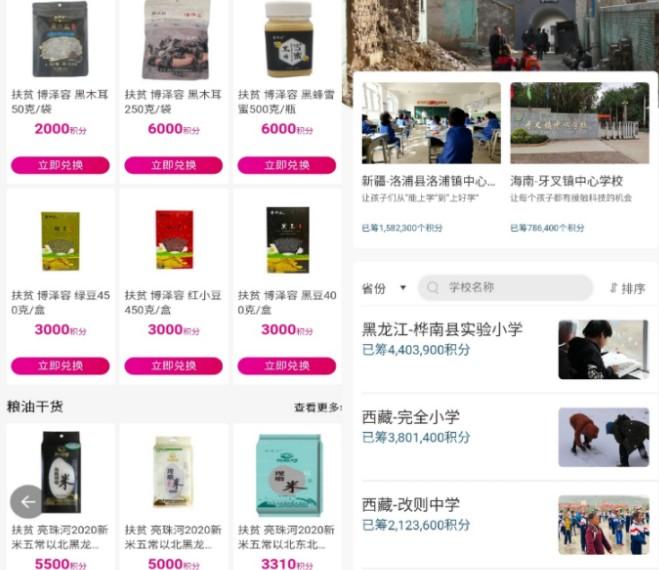Open the 海南-牙叉镇中心学校 card image
The width and height of the screenshot is (659, 570).
(x=580, y=123)
